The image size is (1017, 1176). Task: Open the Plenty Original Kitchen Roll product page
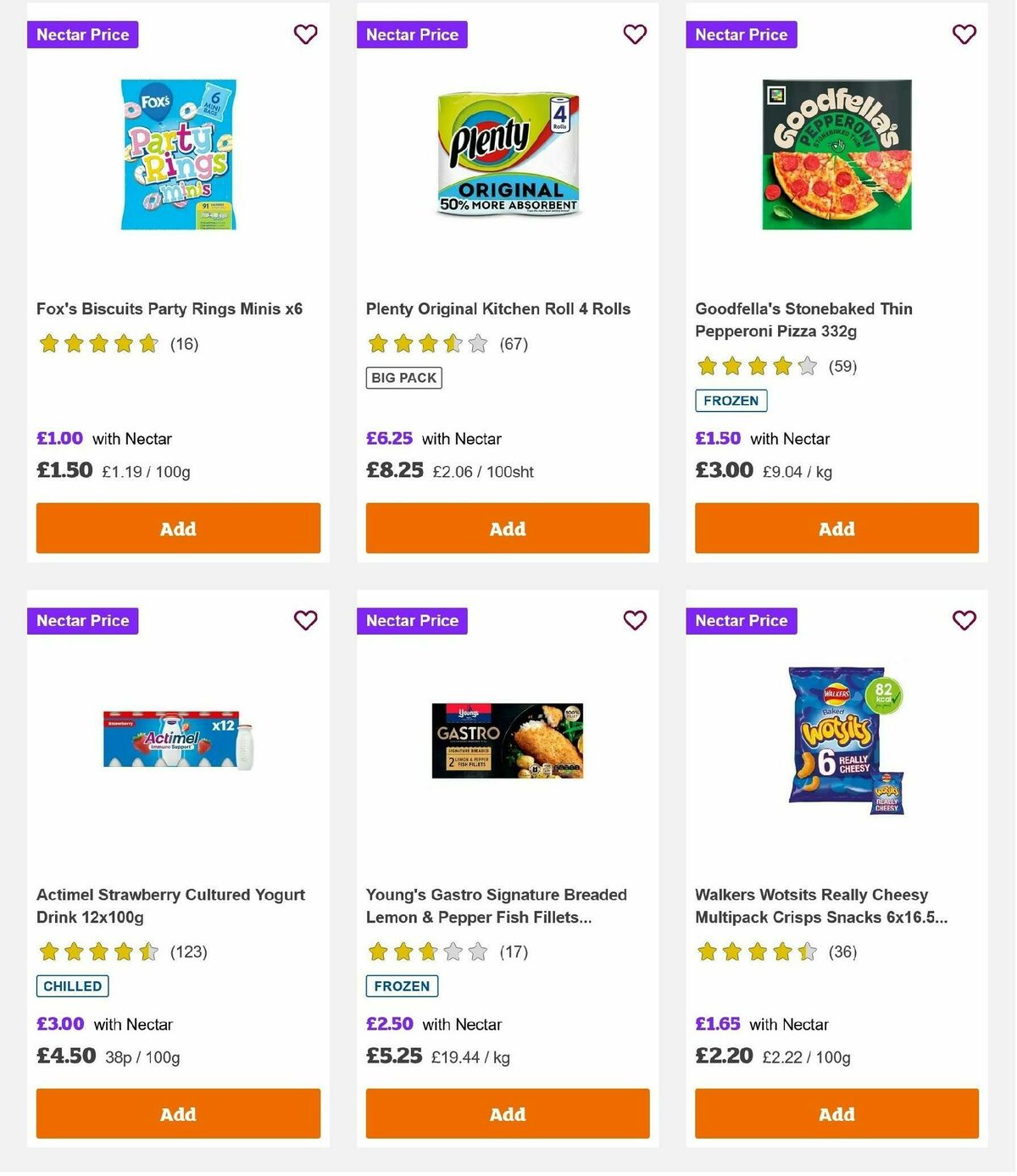coord(497,308)
